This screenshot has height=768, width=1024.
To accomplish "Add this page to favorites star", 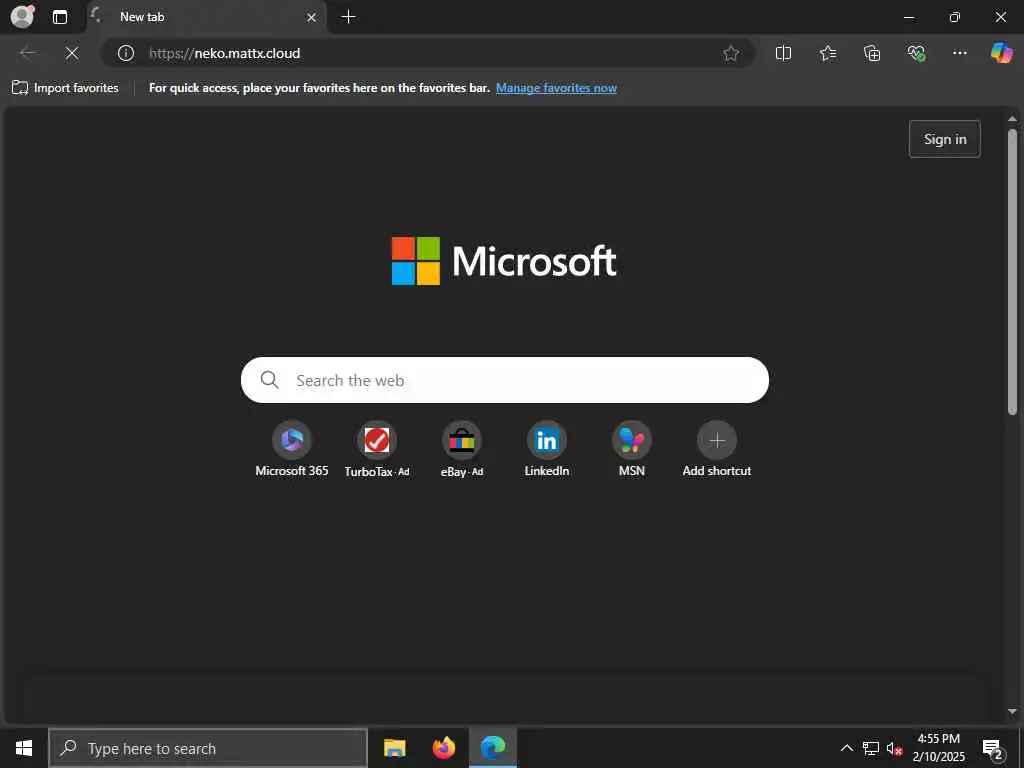I will [731, 53].
